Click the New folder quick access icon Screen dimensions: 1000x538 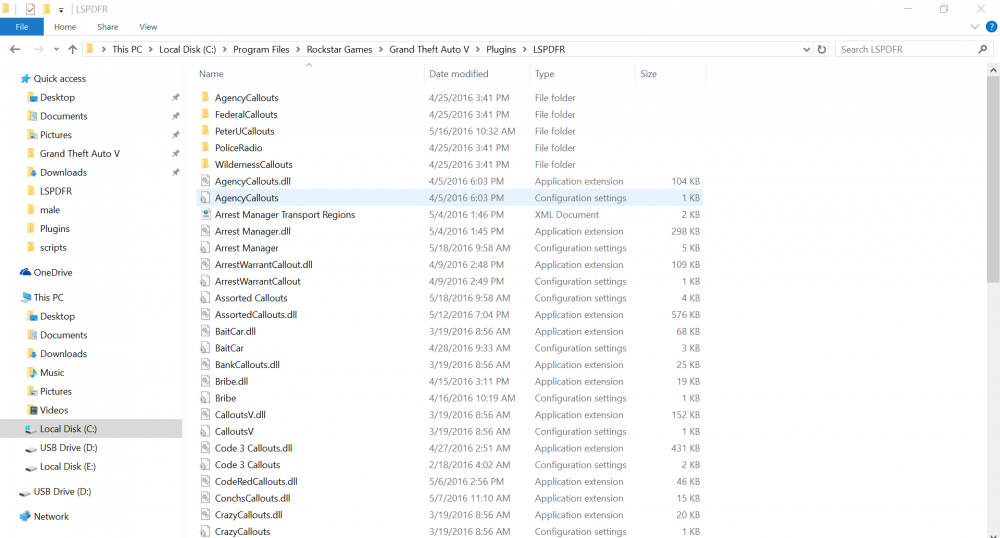(46, 9)
